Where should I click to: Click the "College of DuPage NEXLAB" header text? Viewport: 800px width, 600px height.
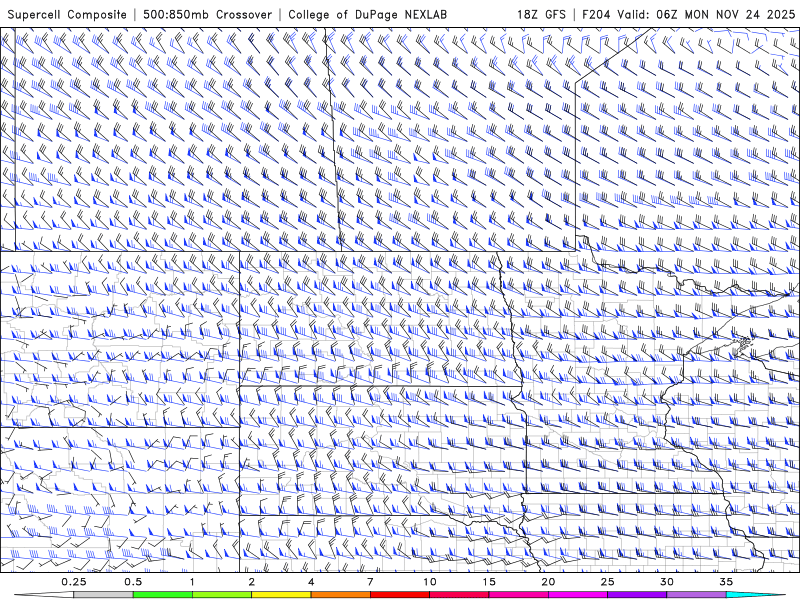pos(367,15)
